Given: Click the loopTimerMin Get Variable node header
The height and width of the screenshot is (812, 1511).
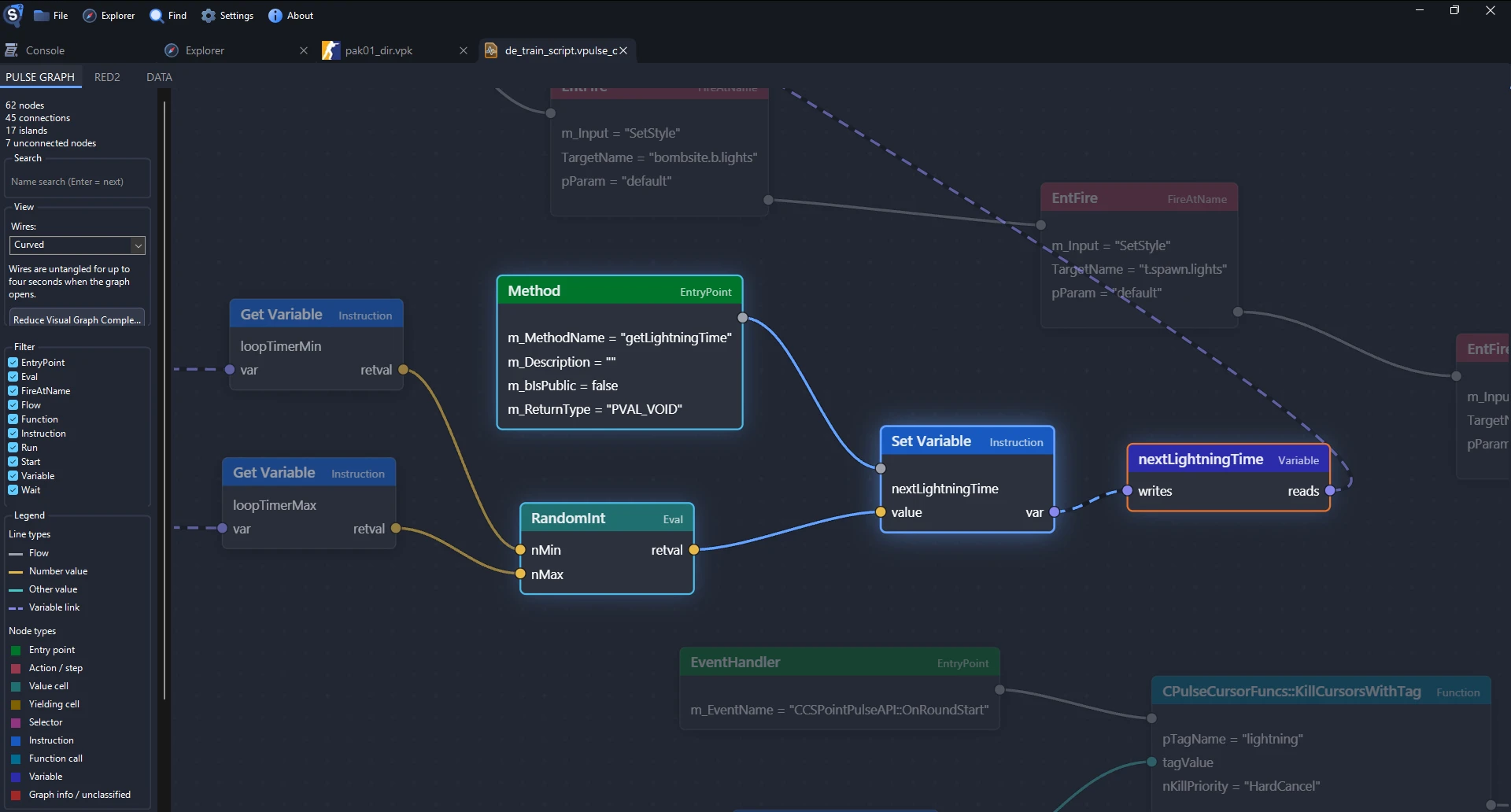Looking at the screenshot, I should (316, 315).
